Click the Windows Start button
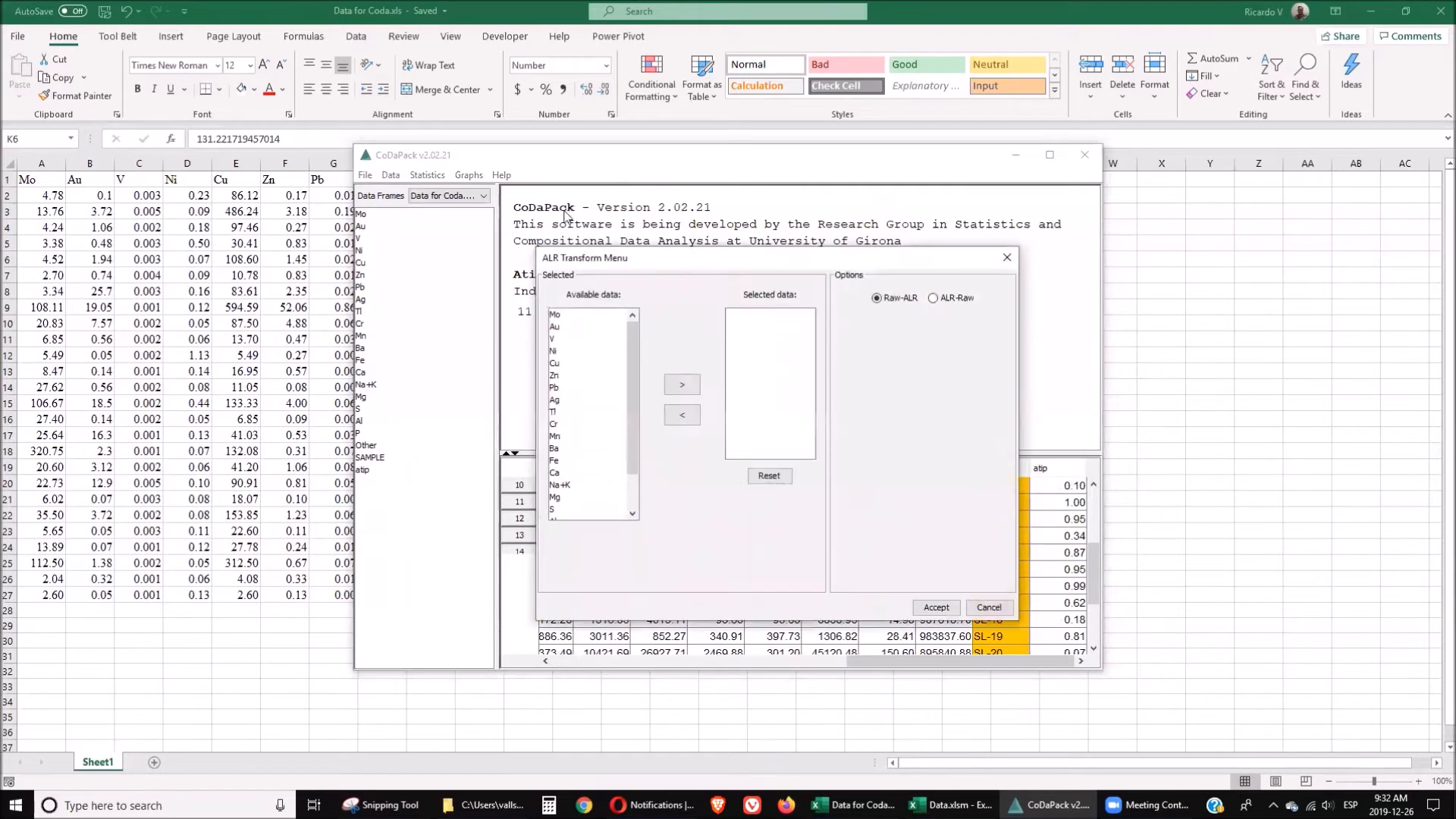Image resolution: width=1456 pixels, height=819 pixels. pos(15,805)
